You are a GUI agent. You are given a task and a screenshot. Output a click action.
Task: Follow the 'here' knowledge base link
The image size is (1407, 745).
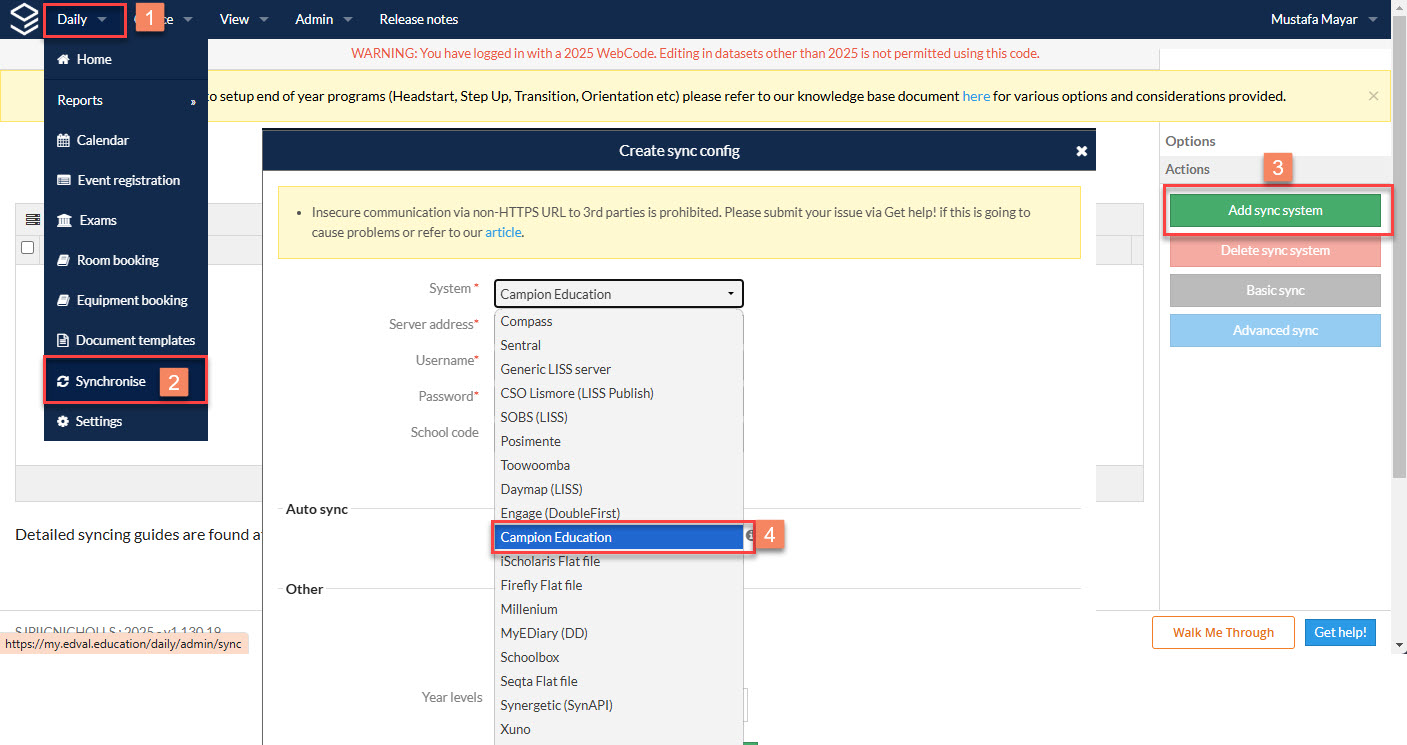(x=976, y=97)
